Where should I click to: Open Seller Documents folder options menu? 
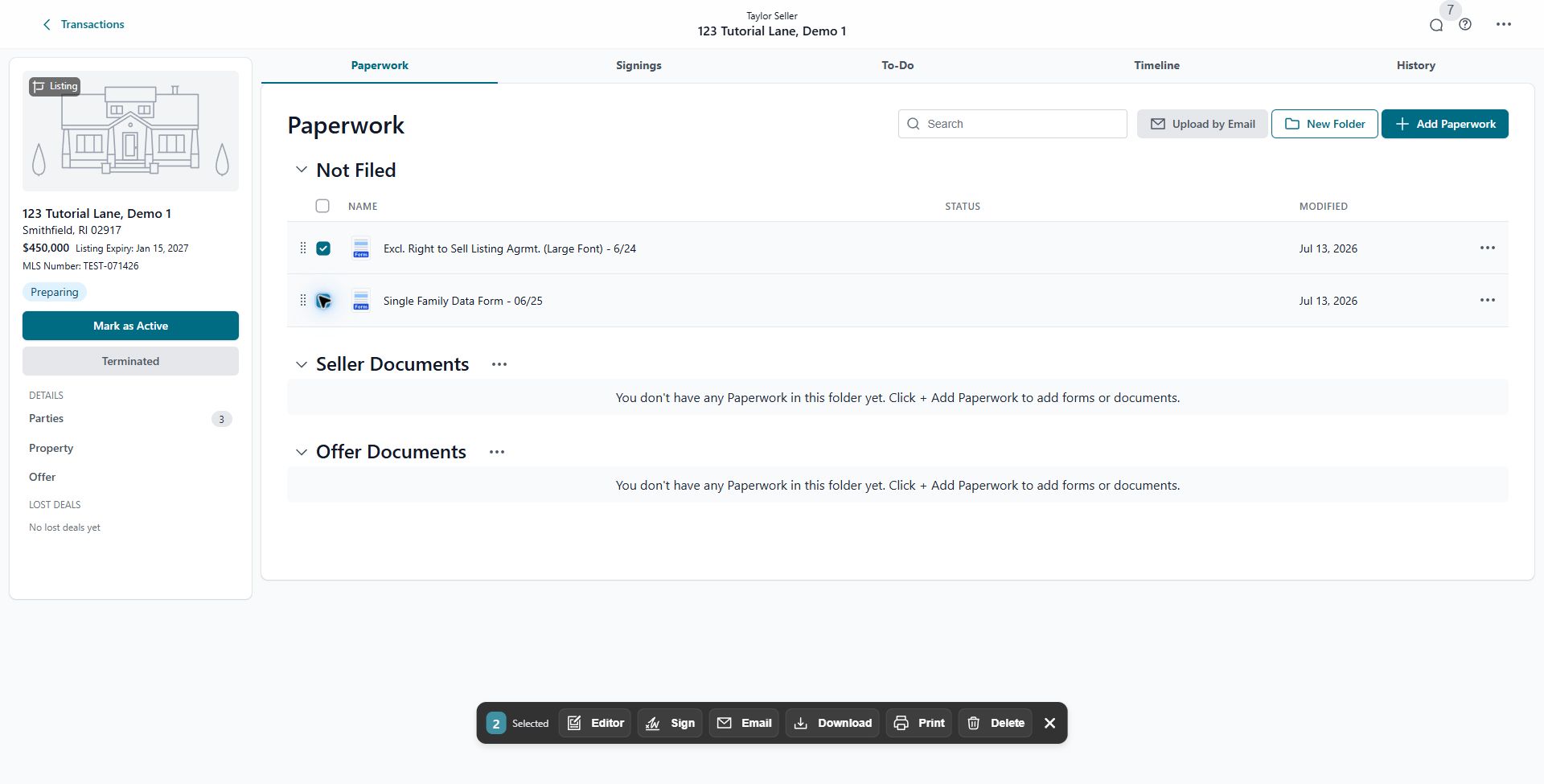click(499, 364)
